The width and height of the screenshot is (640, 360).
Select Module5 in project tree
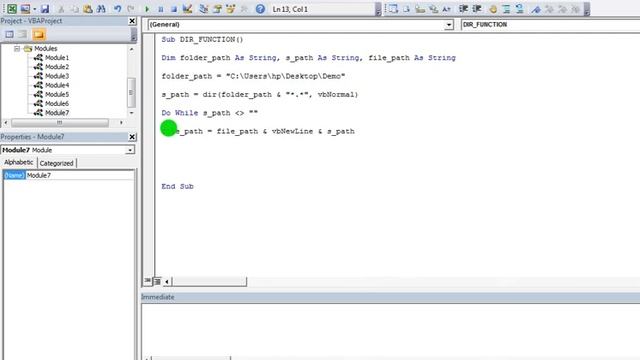pyautogui.click(x=57, y=94)
